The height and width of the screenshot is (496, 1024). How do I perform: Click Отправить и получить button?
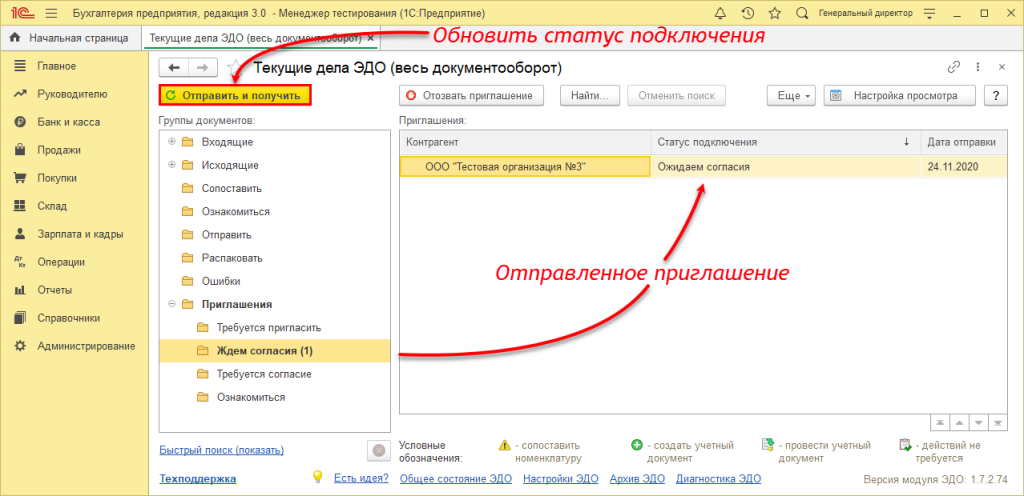[234, 95]
